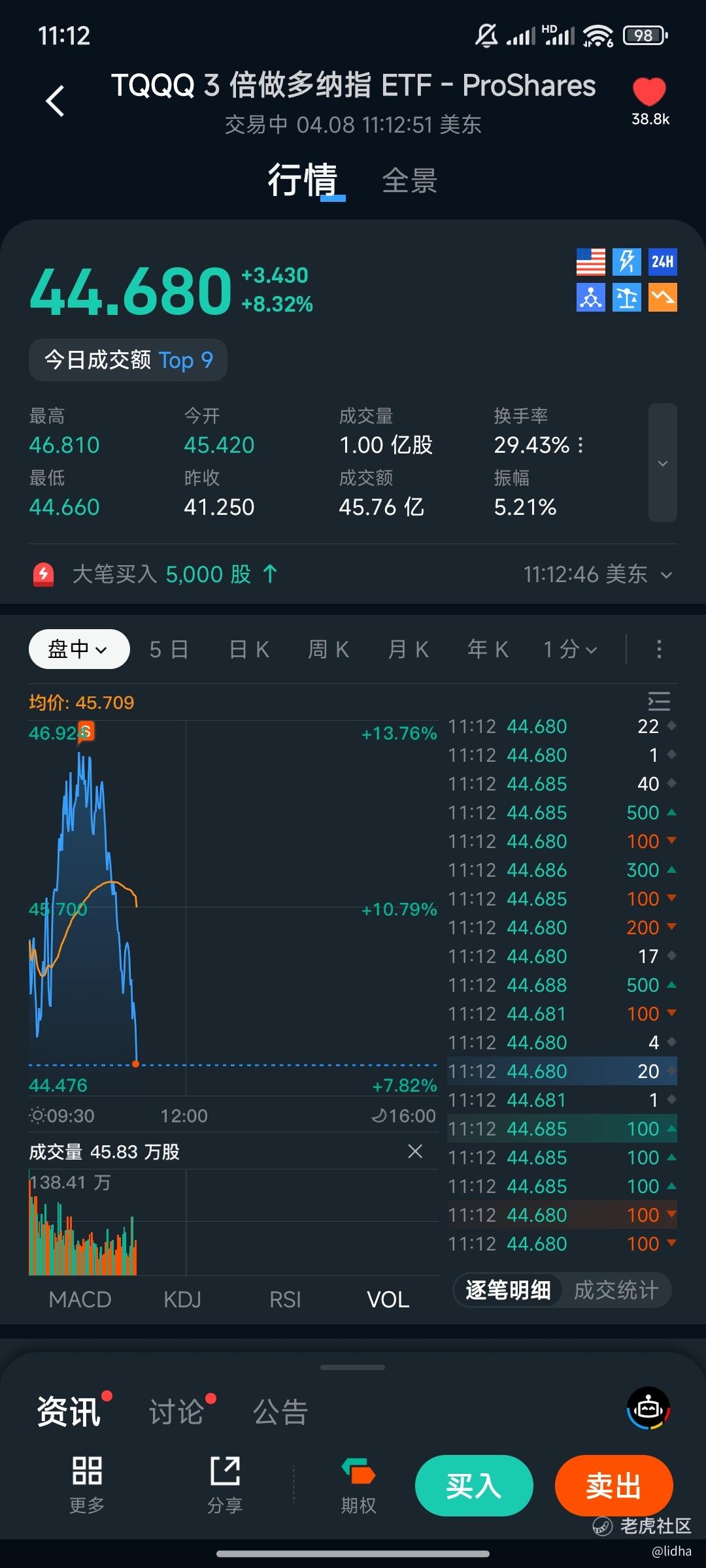Switch to 成交统计 trade statistics
This screenshot has width=706, height=1568.
(x=616, y=1290)
